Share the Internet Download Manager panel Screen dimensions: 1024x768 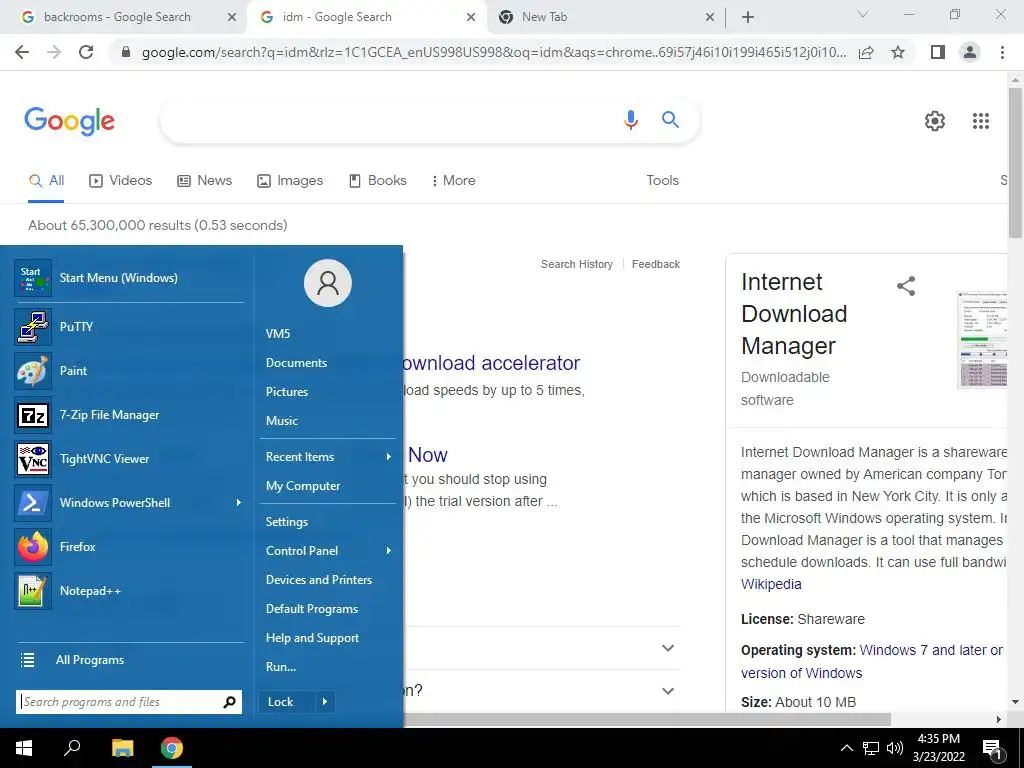(x=906, y=286)
